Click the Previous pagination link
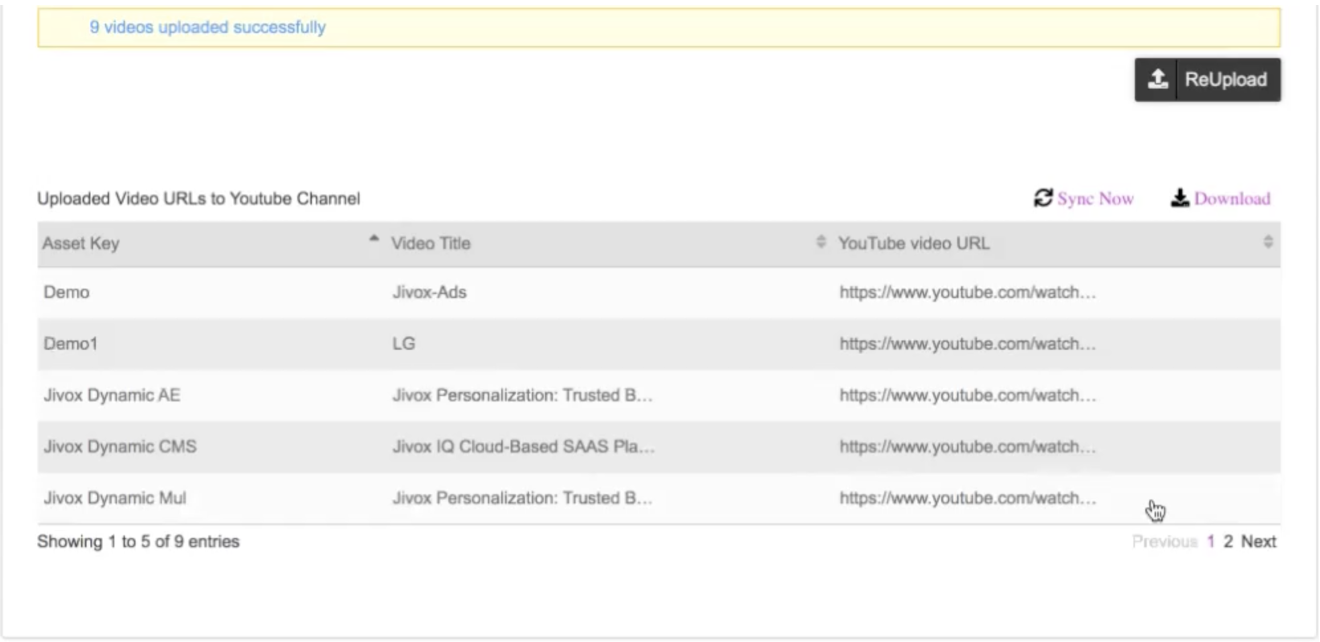1320x642 pixels. click(1164, 542)
